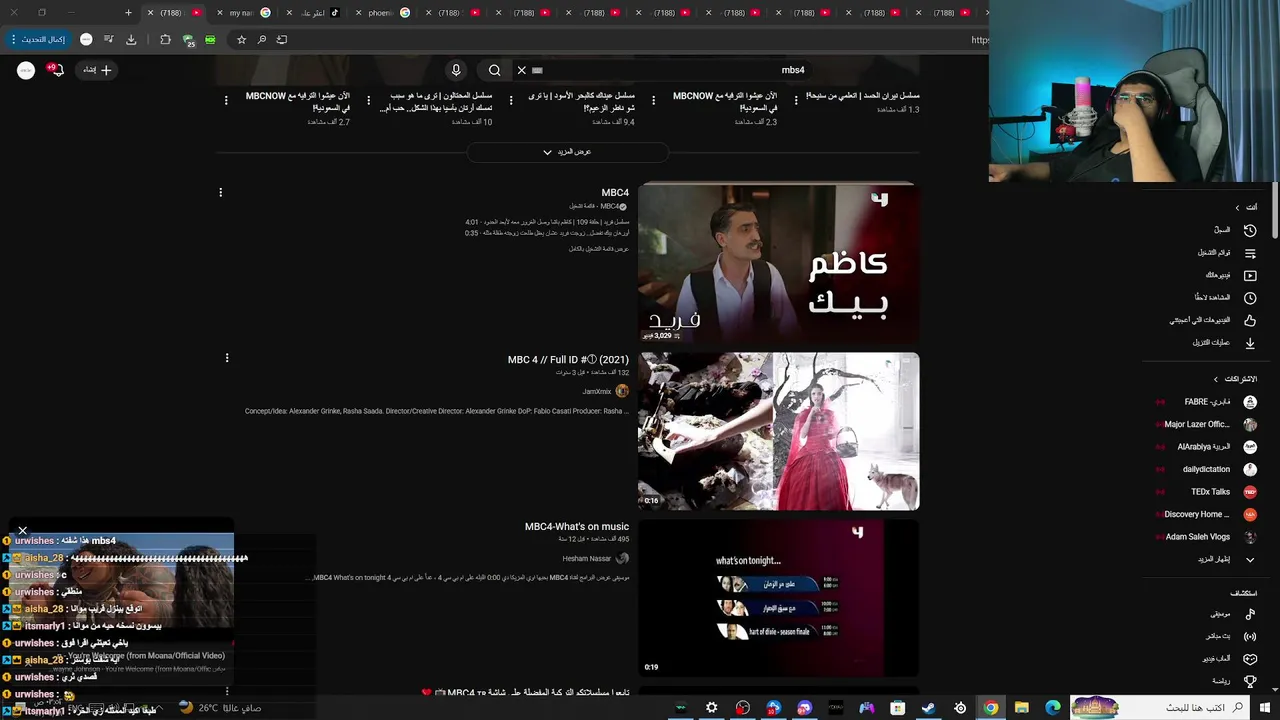This screenshot has height=720, width=1280.
Task: Open the MBC4 playlist title
Action: click(x=615, y=192)
